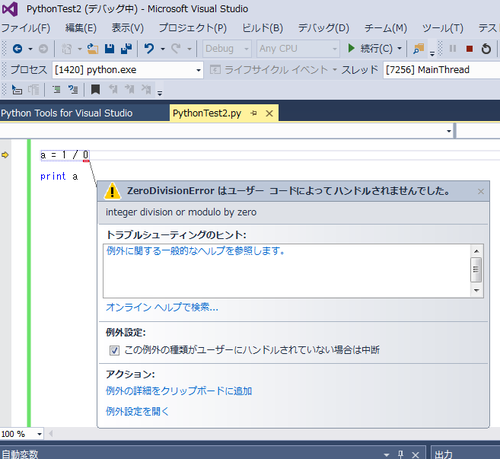The height and width of the screenshot is (459, 500).
Task: Open the Tools (ツール) menu
Action: point(443,28)
